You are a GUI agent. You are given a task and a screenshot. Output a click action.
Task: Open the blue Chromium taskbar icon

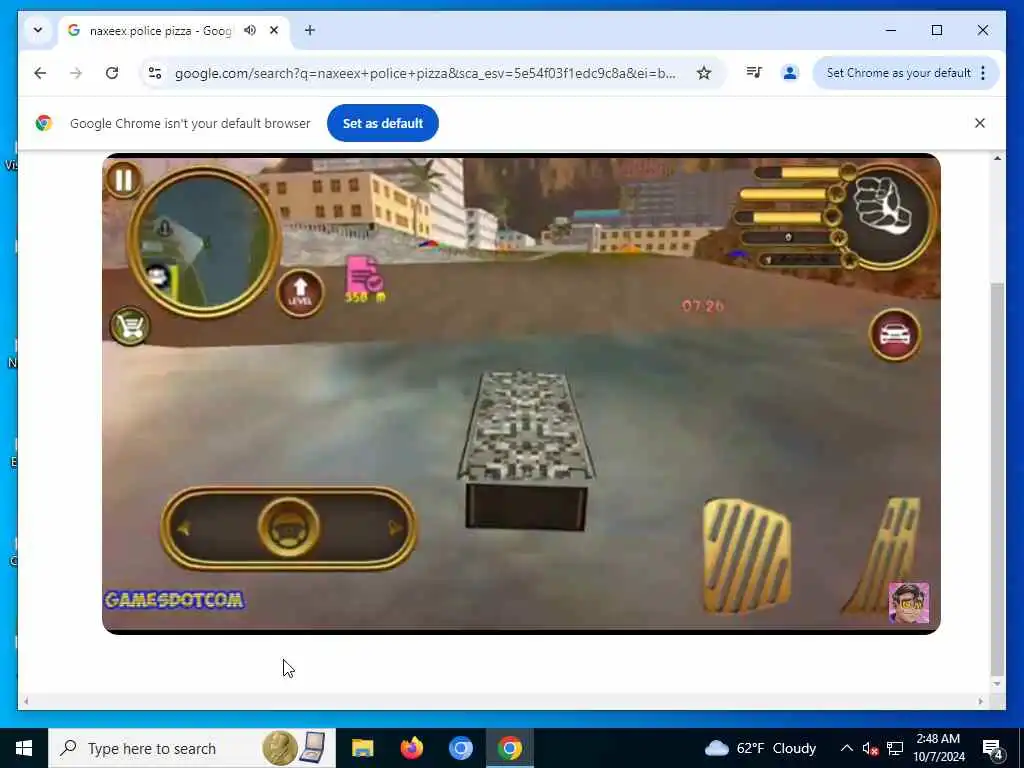tap(460, 748)
